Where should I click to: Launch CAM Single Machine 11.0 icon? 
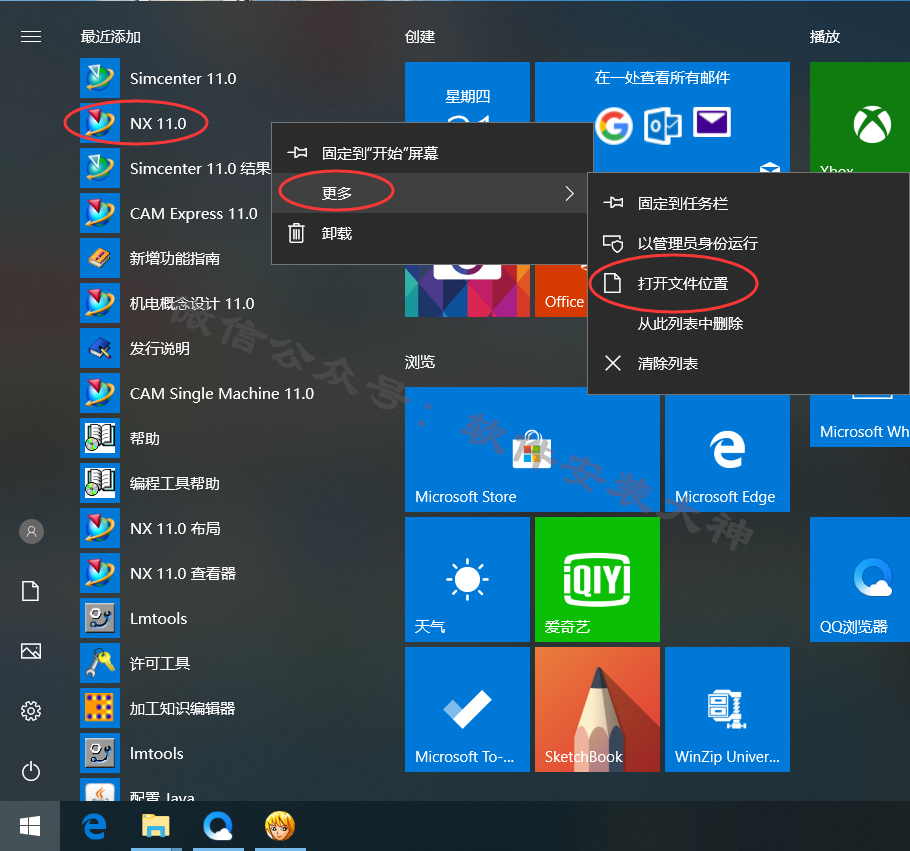(100, 393)
